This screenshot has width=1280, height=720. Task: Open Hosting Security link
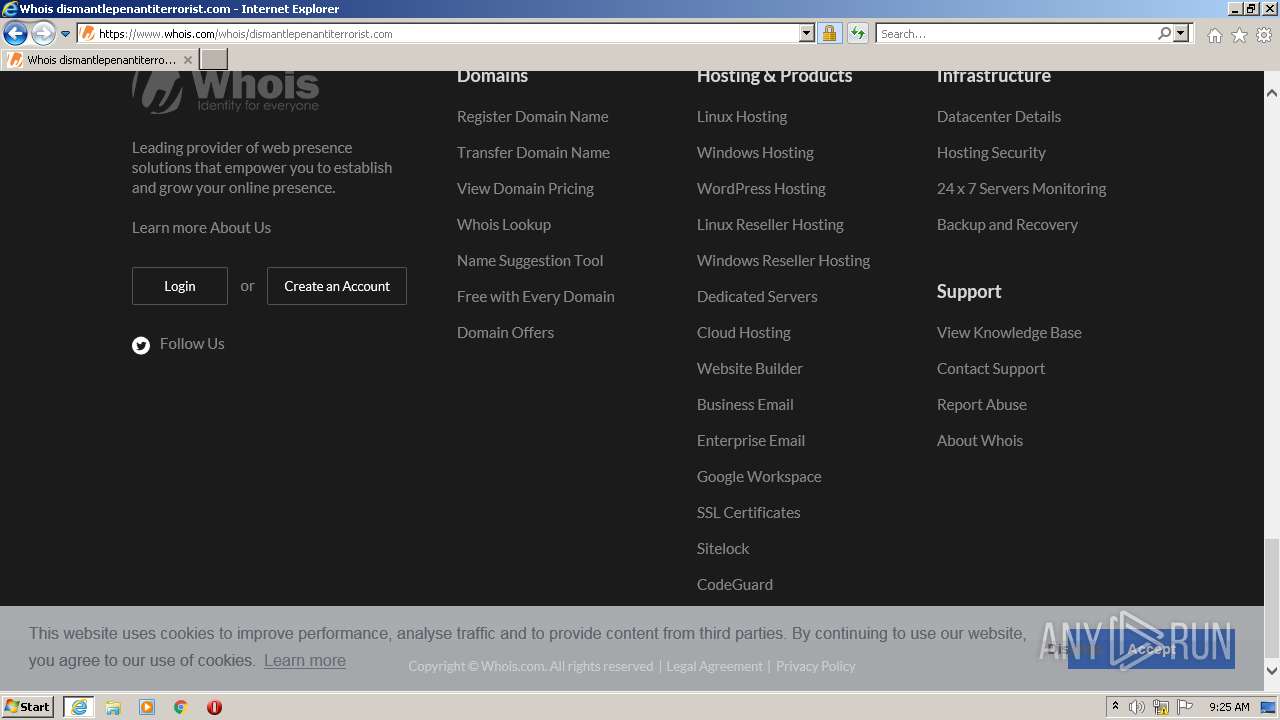pos(991,153)
